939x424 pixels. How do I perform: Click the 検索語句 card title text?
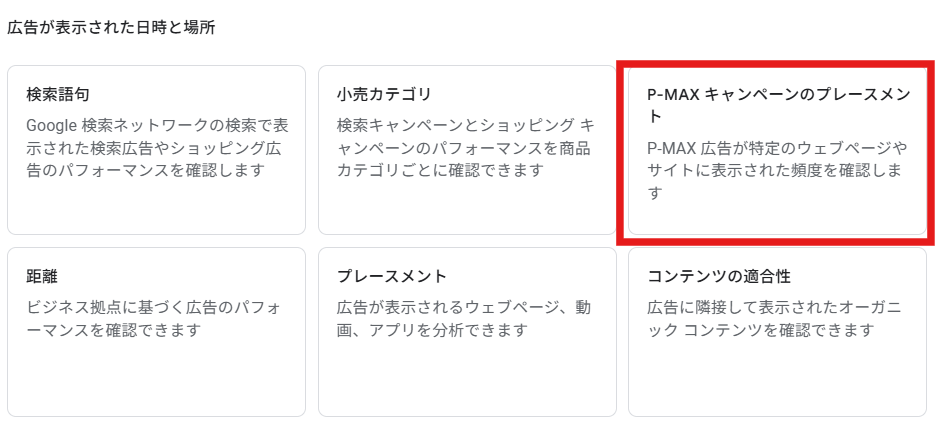point(58,95)
